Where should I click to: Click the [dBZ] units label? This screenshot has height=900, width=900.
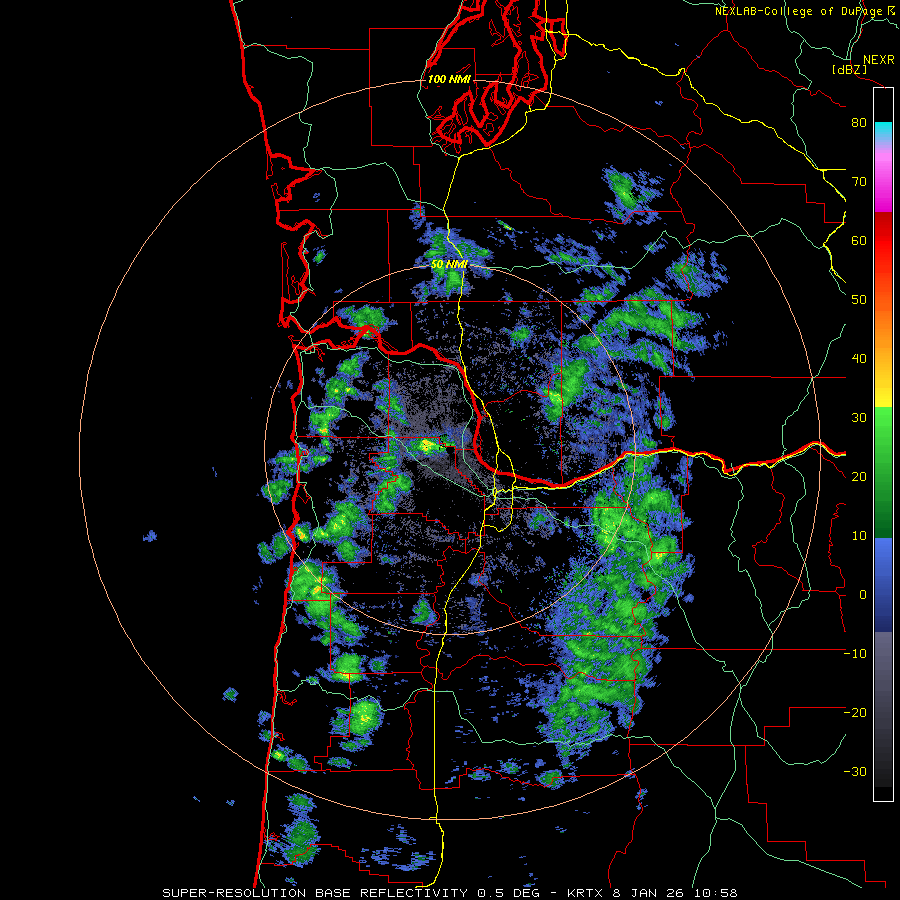[849, 70]
